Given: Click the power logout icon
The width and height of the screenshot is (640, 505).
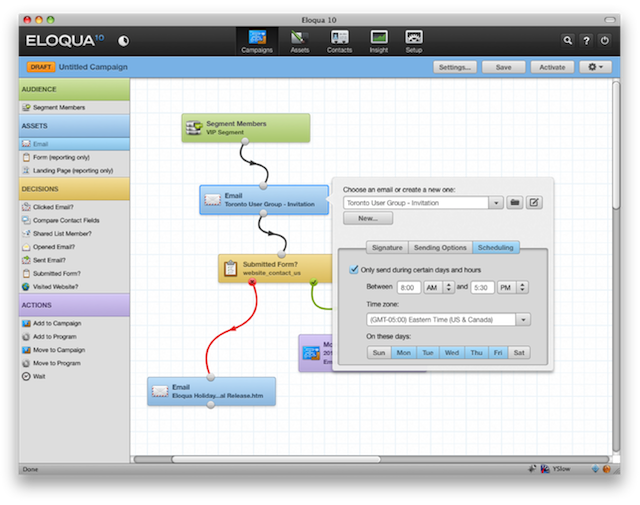Looking at the screenshot, I should coord(604,40).
